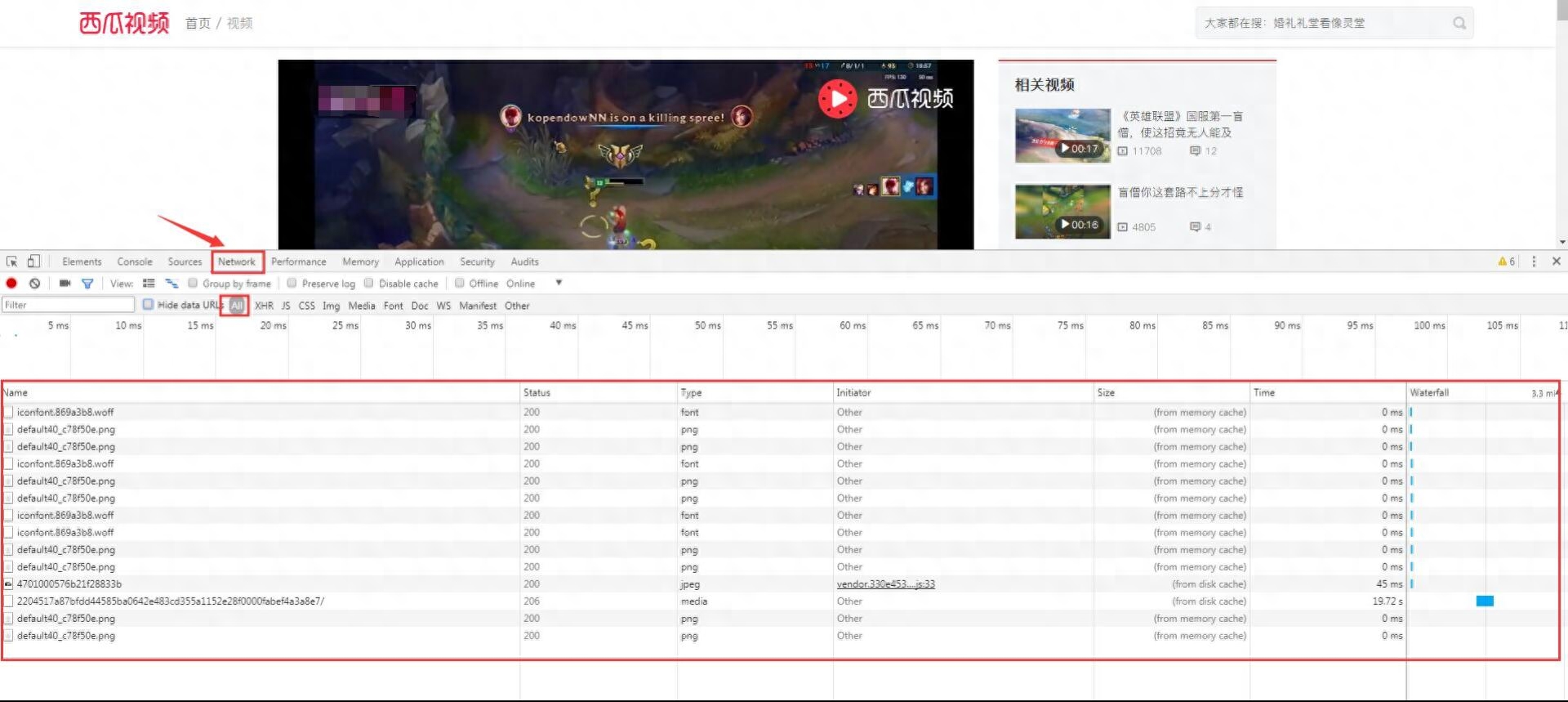This screenshot has width=1568, height=702.
Task: Sort by the Size column header
Action: pos(1172,392)
